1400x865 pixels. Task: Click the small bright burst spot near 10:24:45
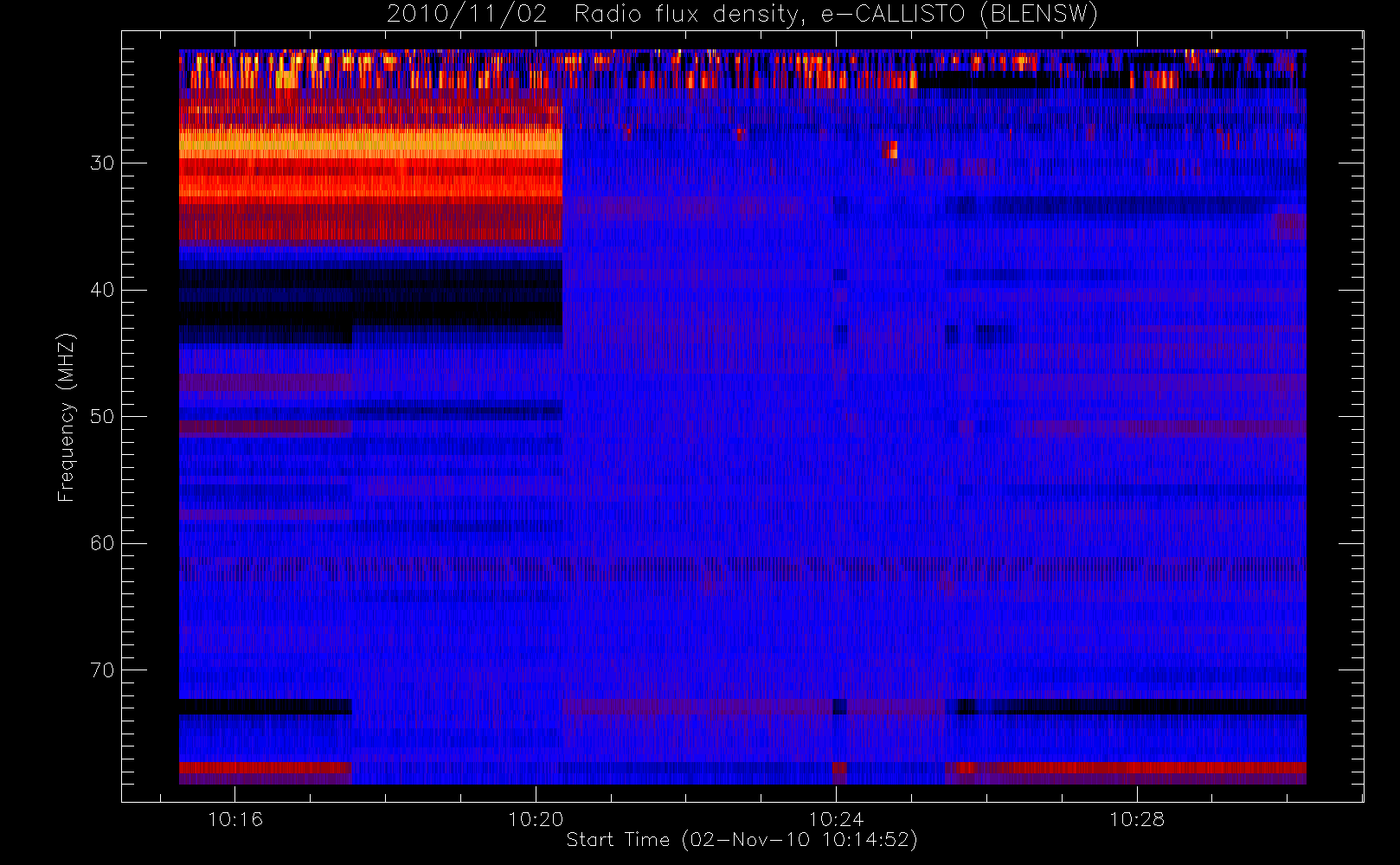[x=890, y=151]
